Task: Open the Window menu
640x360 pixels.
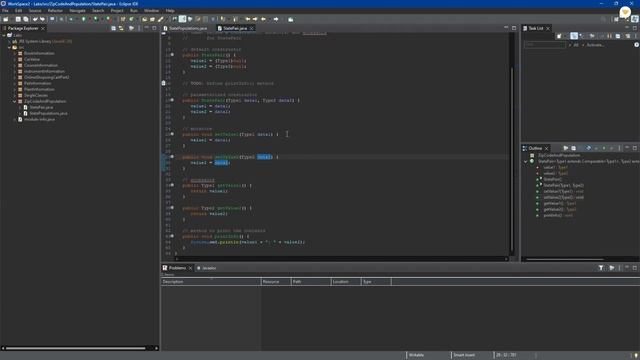Action: [x=151, y=11]
